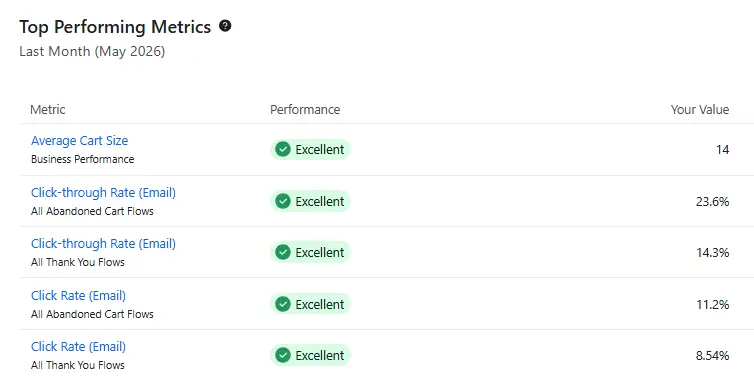Image resolution: width=754 pixels, height=389 pixels.
Task: Open Click Rate (Email) link above Abandoned Cart Flows
Action: point(78,295)
